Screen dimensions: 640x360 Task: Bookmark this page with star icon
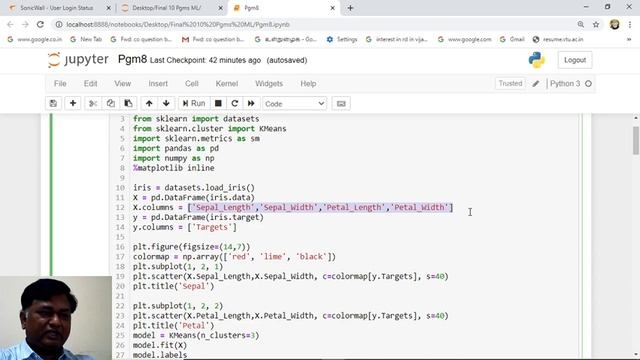pyautogui.click(x=596, y=24)
